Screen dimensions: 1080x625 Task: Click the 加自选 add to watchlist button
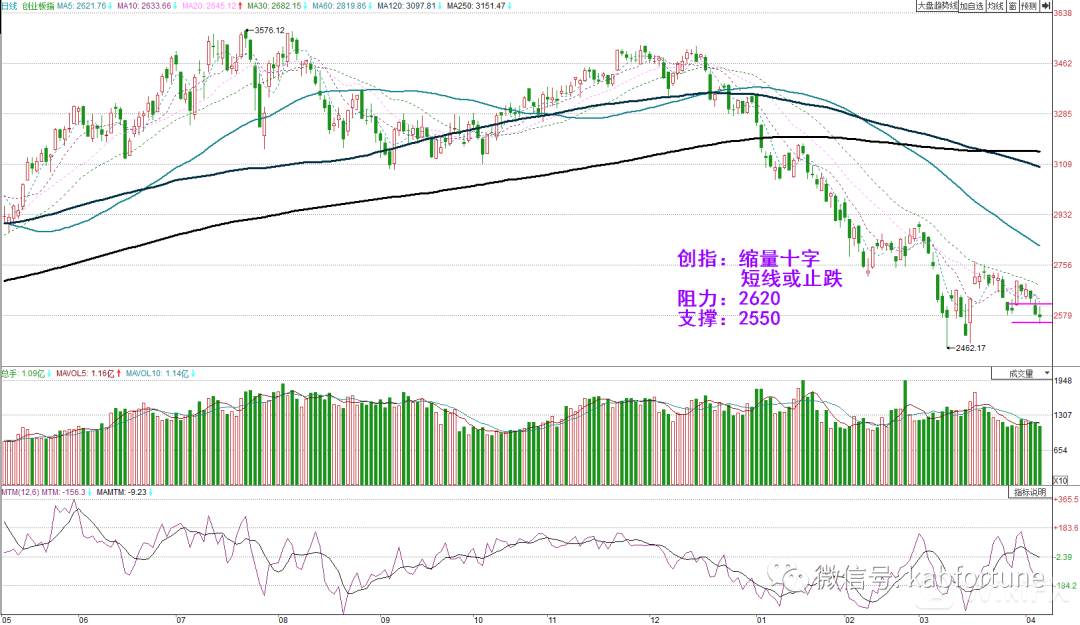(x=972, y=6)
